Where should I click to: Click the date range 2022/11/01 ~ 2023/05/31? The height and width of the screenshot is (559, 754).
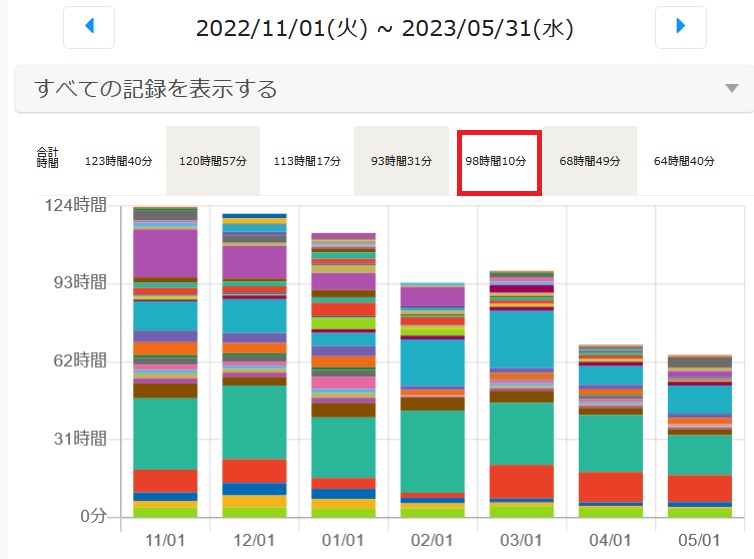(x=384, y=28)
